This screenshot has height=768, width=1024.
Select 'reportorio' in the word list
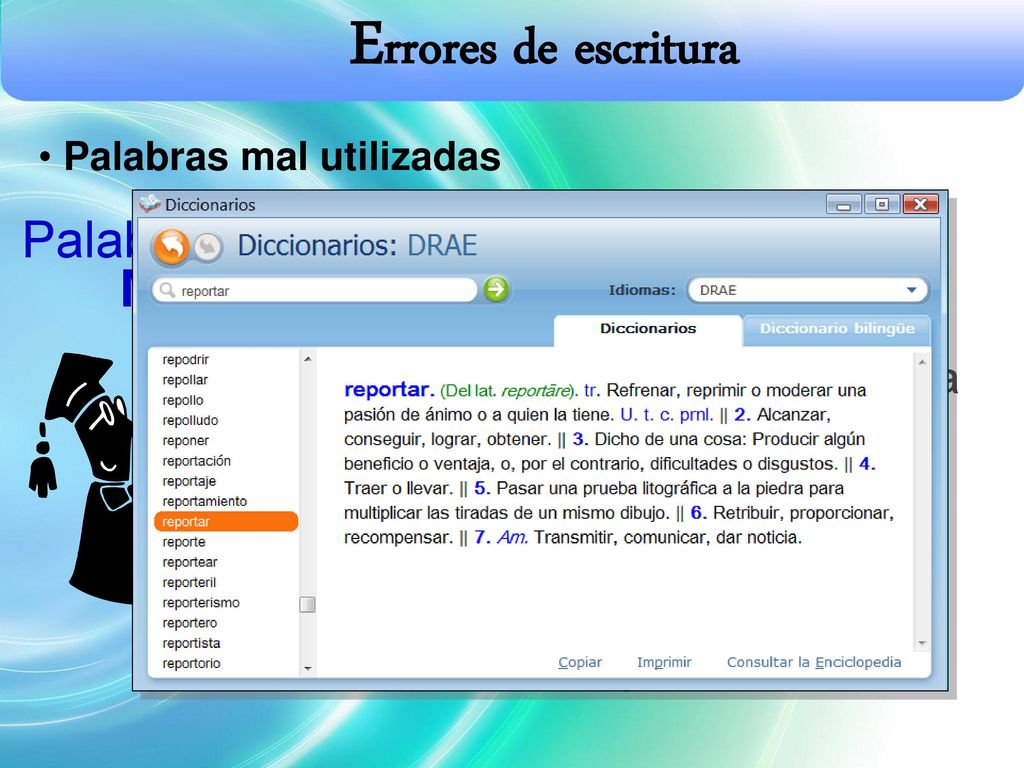click(191, 664)
